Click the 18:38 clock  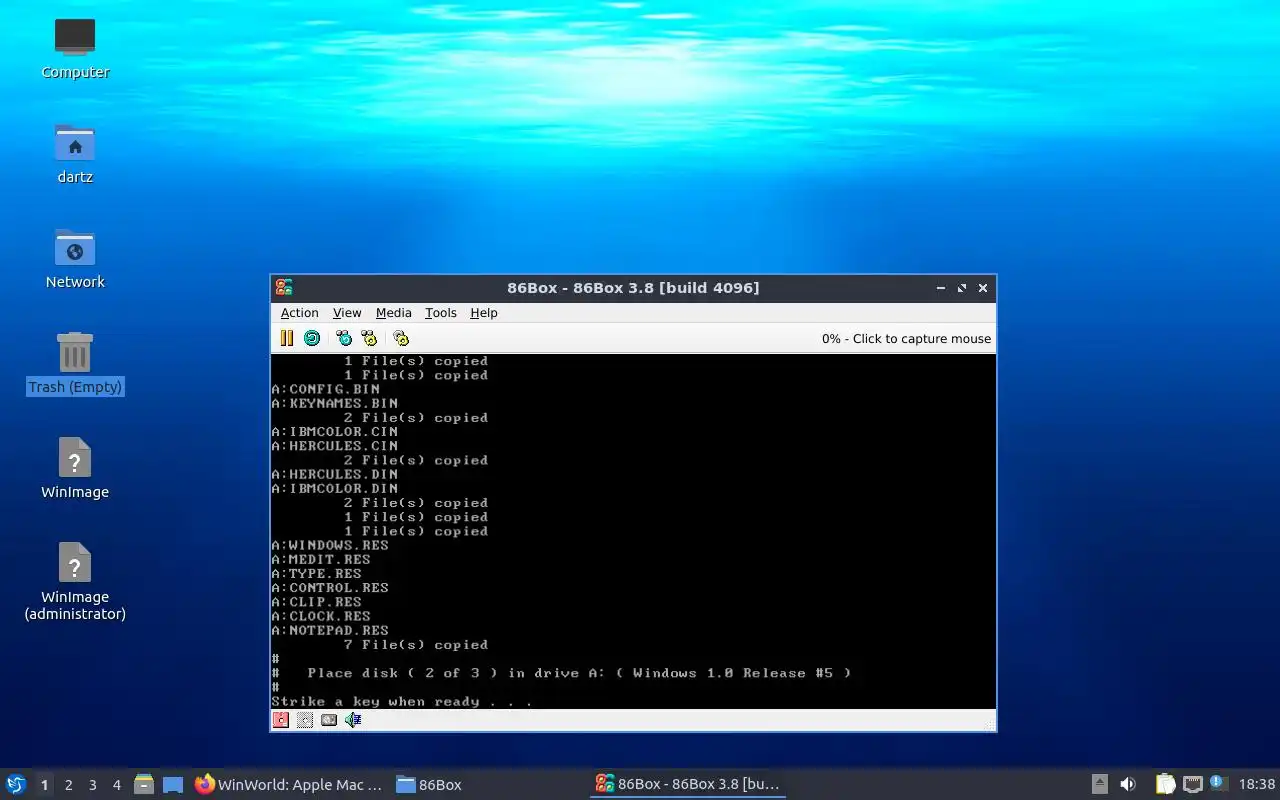click(1257, 785)
